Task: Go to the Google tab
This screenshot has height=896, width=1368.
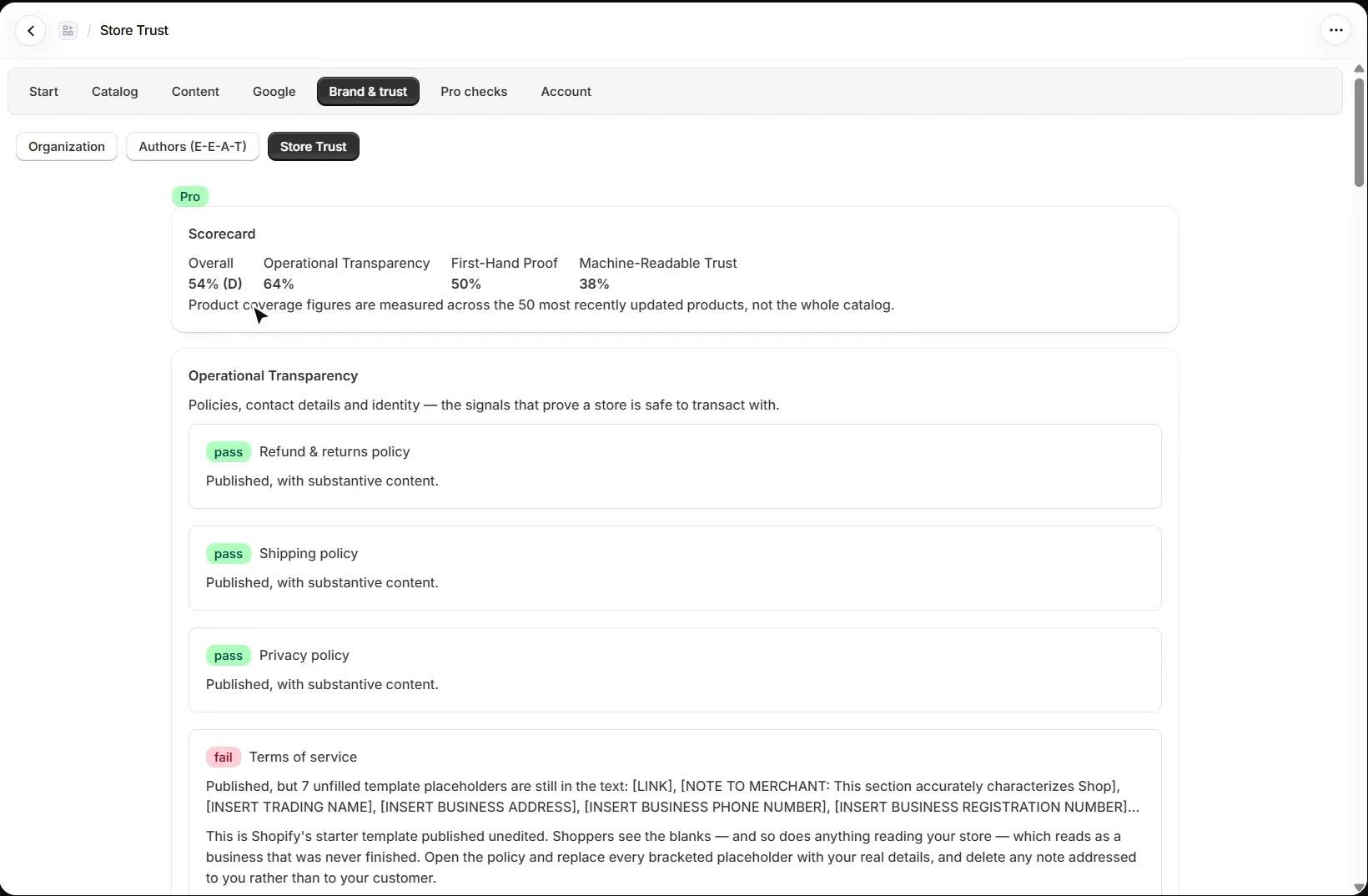Action: click(274, 92)
